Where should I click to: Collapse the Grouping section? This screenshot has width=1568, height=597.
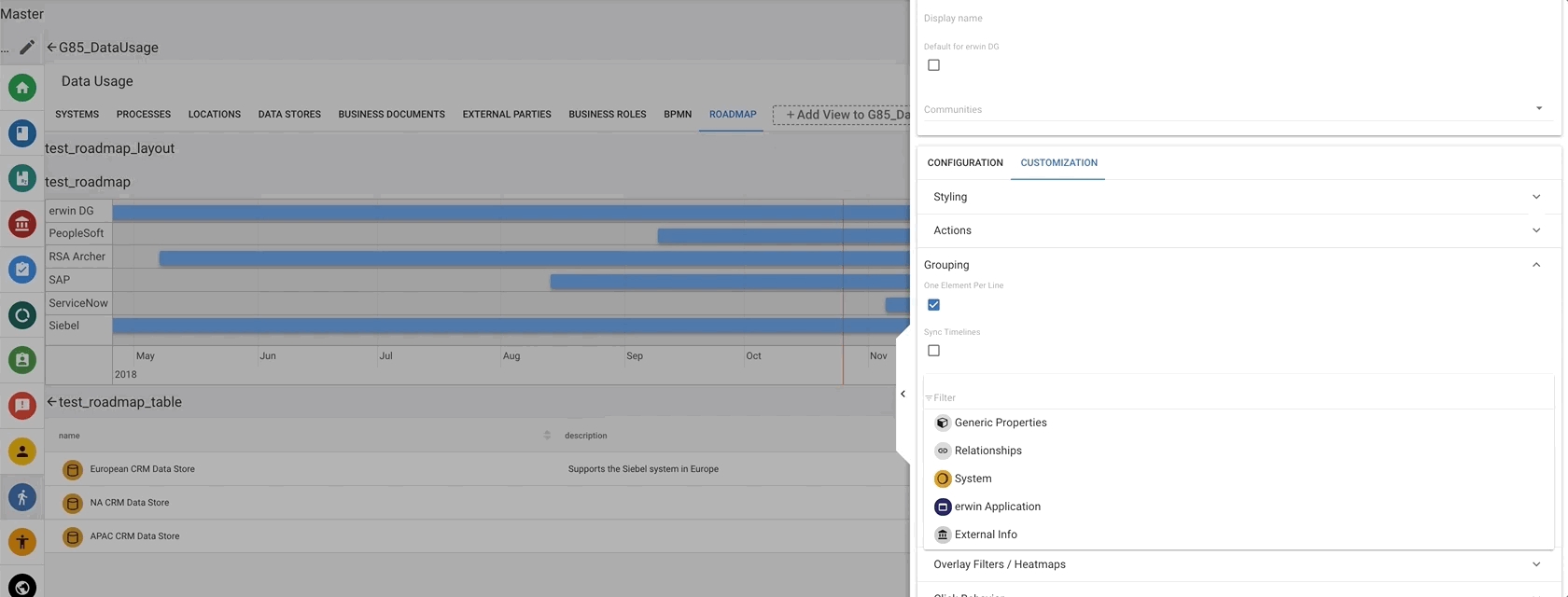(x=1535, y=265)
